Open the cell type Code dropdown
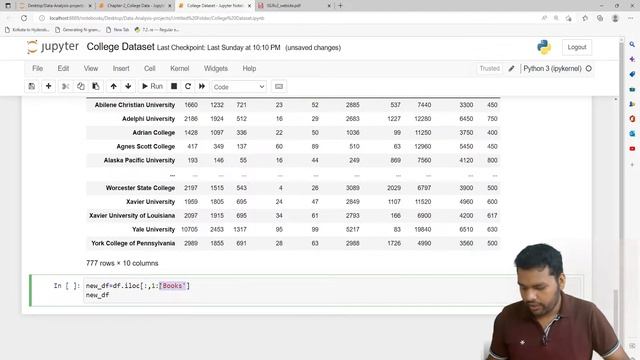The width and height of the screenshot is (640, 360). (x=239, y=87)
